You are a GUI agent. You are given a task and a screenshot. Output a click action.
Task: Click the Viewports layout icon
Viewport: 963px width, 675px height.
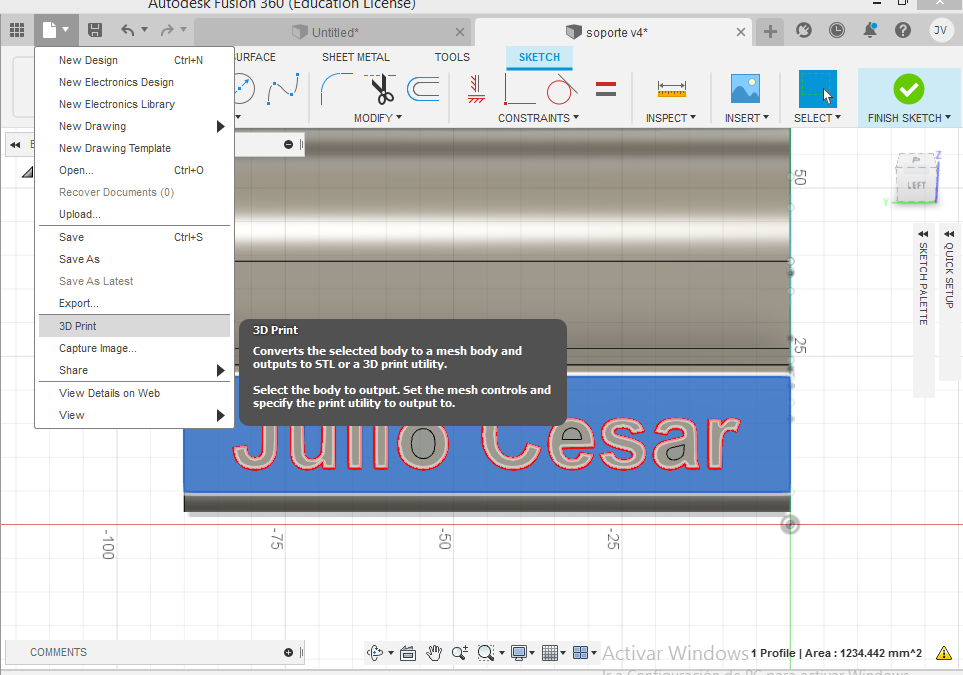[580, 653]
